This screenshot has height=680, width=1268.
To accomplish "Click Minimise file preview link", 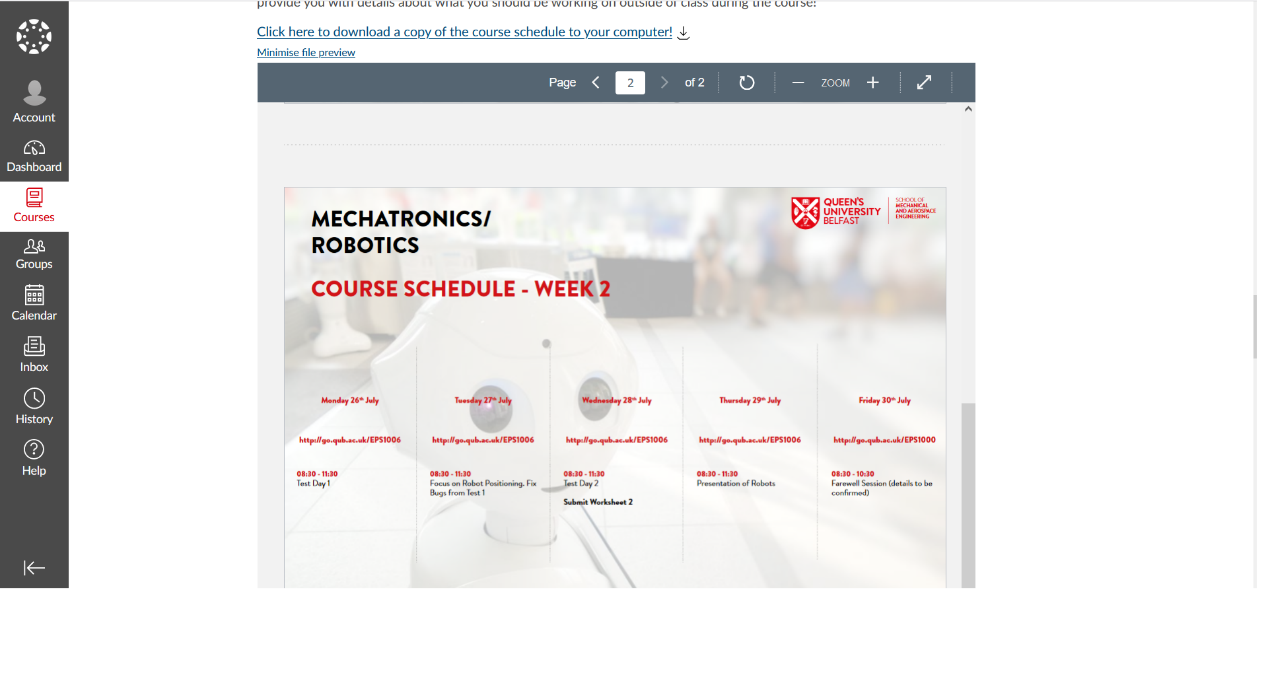I will point(306,52).
